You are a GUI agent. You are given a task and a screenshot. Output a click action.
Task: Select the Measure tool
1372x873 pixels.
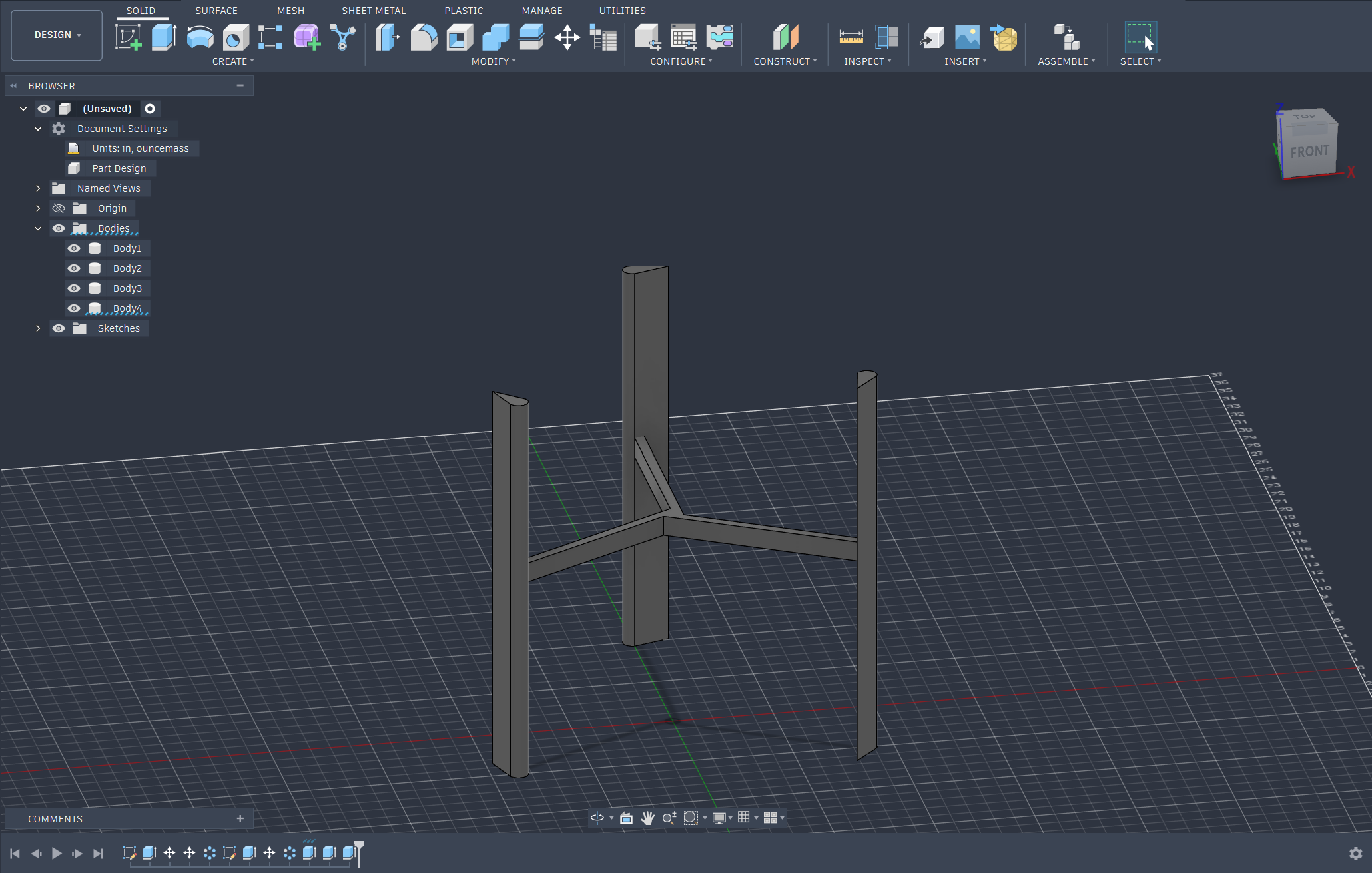(851, 37)
